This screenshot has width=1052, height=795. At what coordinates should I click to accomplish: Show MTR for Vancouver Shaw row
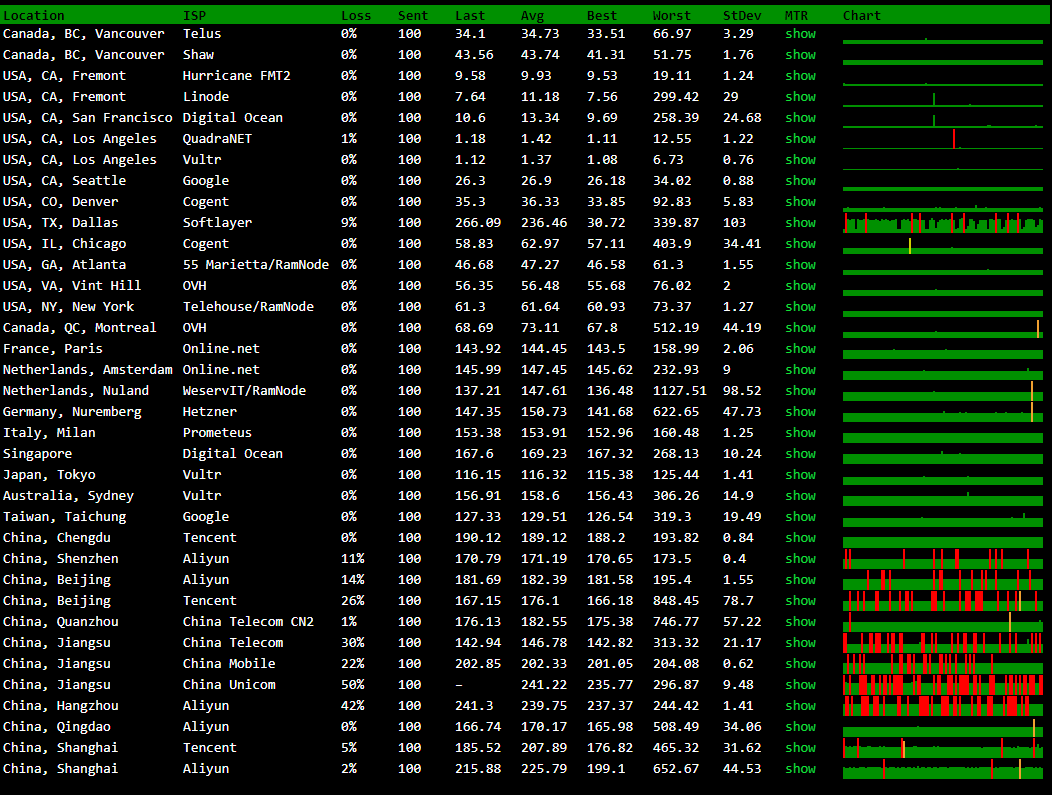(800, 54)
